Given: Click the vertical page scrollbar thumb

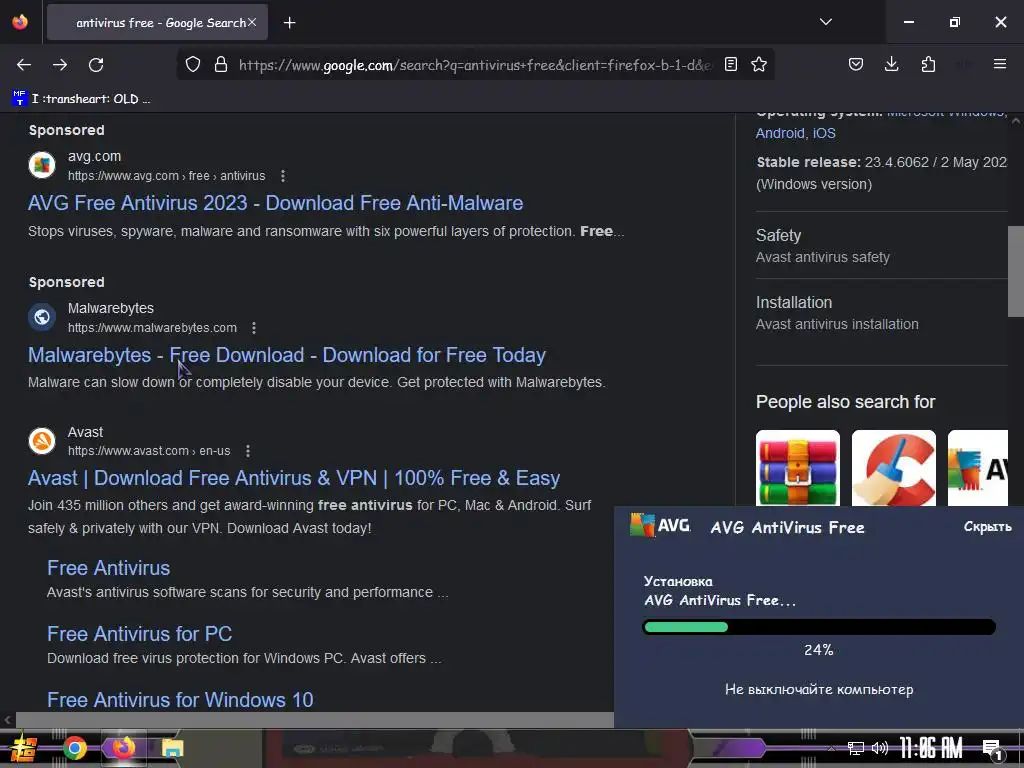Looking at the screenshot, I should point(1016,271).
